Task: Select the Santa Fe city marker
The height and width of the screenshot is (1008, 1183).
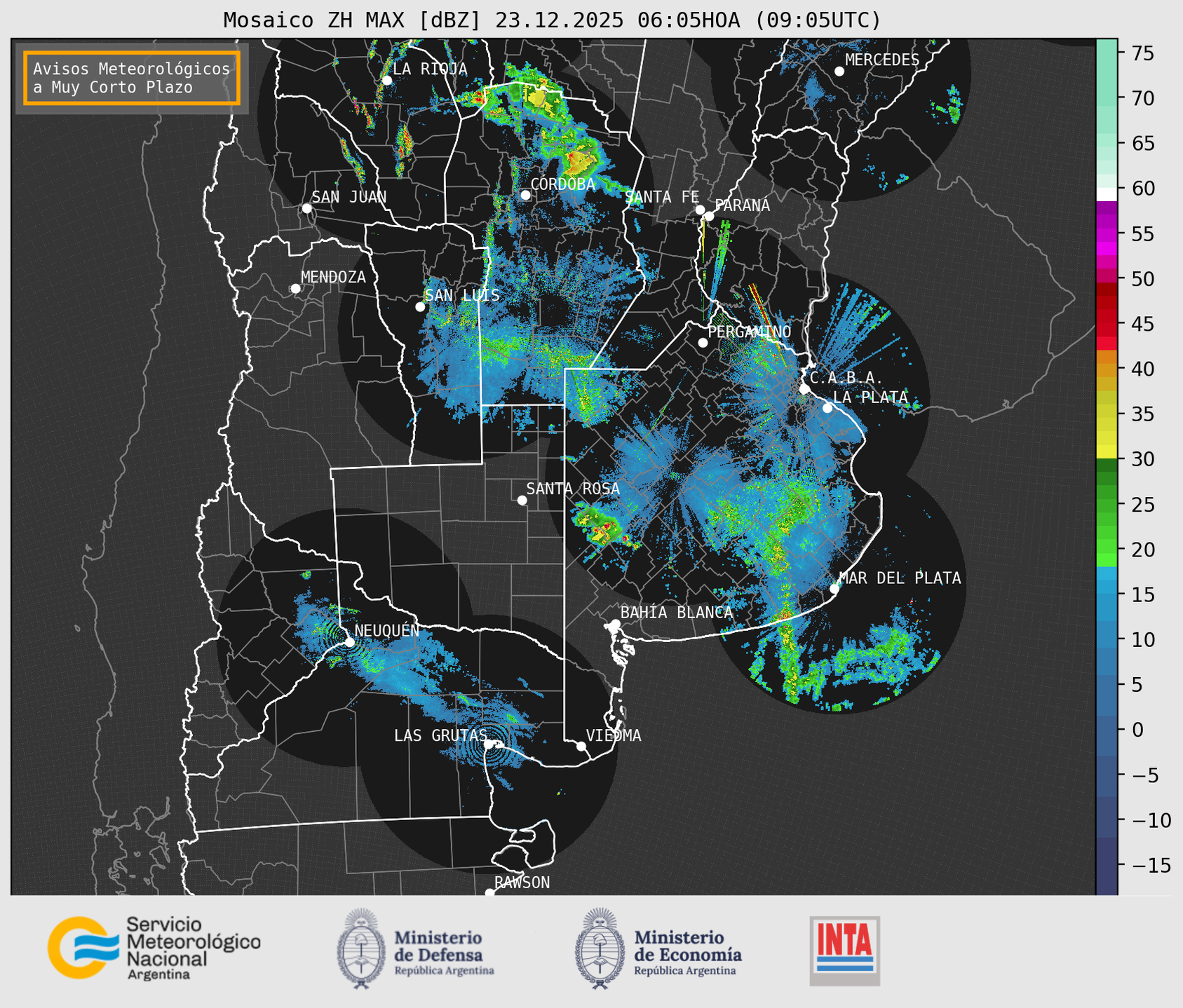Action: pos(700,210)
